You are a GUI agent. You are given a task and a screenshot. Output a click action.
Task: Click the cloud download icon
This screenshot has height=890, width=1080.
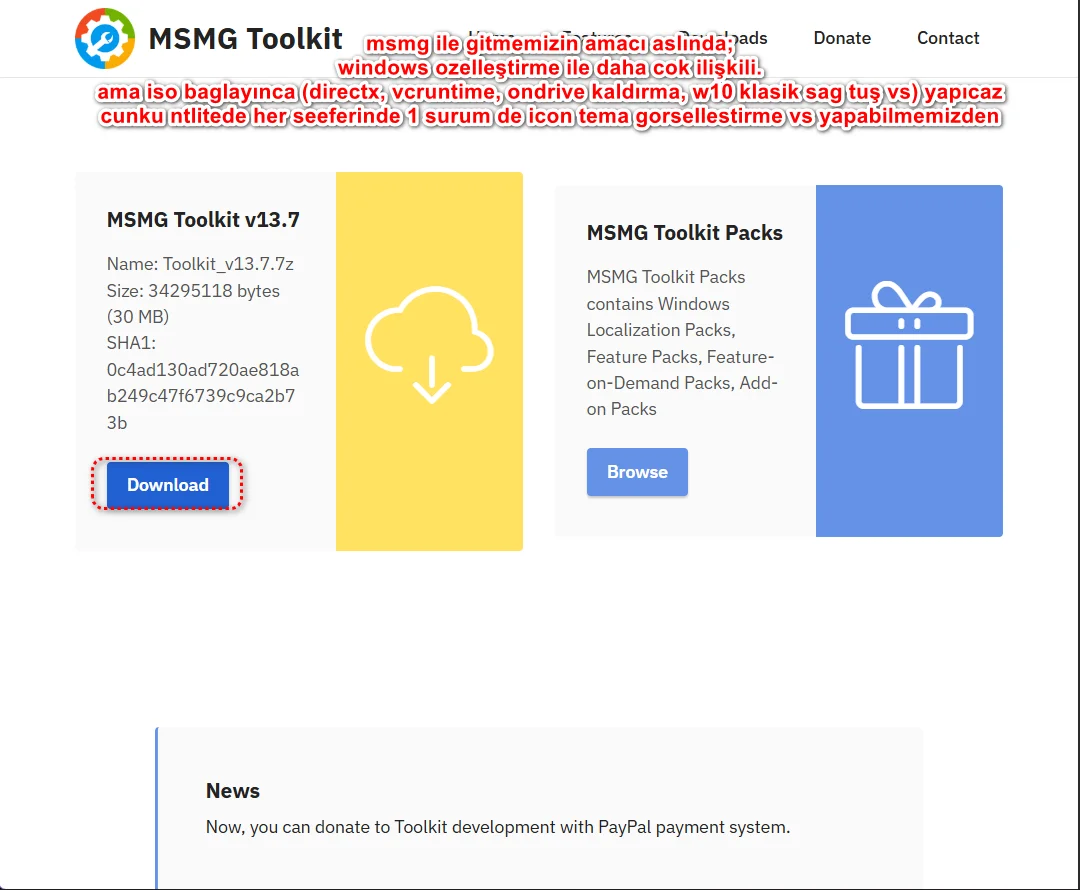pos(429,344)
